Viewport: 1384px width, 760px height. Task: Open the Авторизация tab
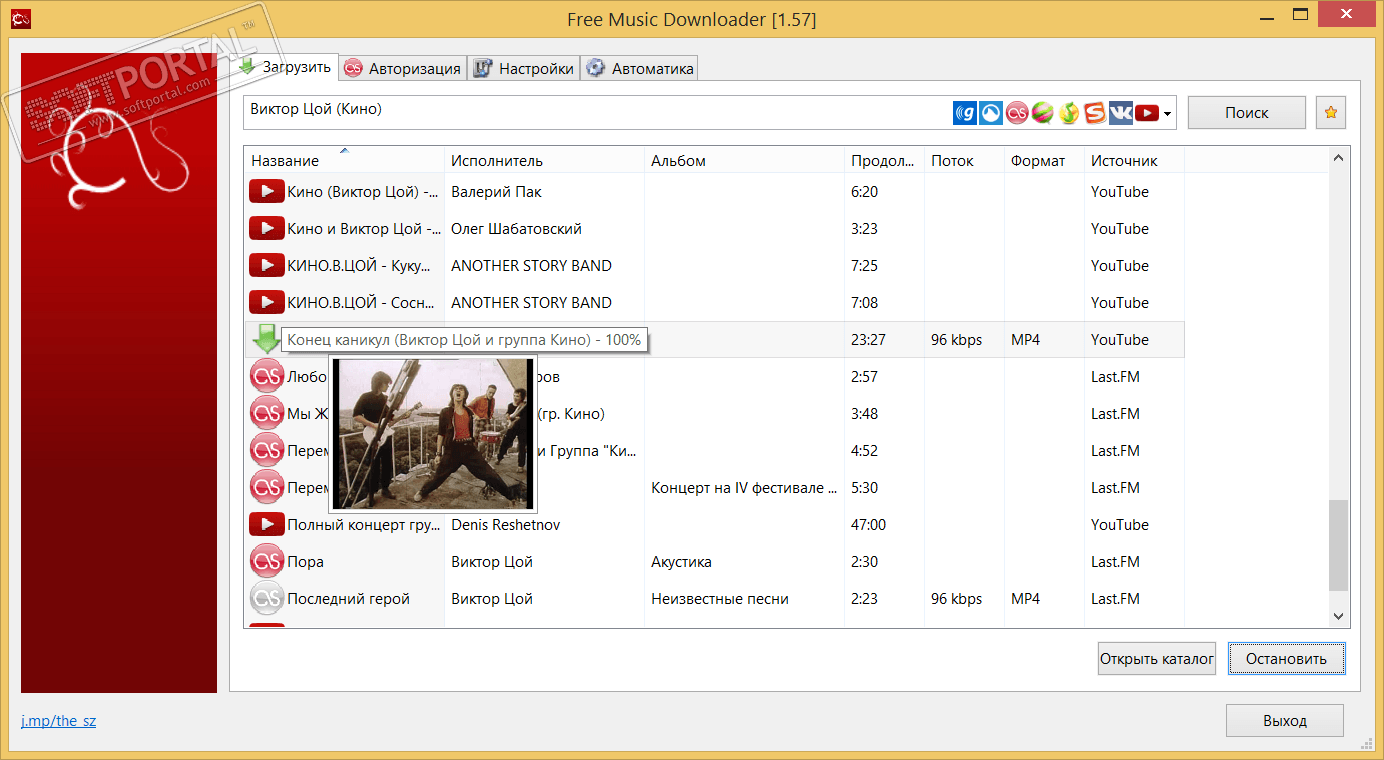[402, 68]
